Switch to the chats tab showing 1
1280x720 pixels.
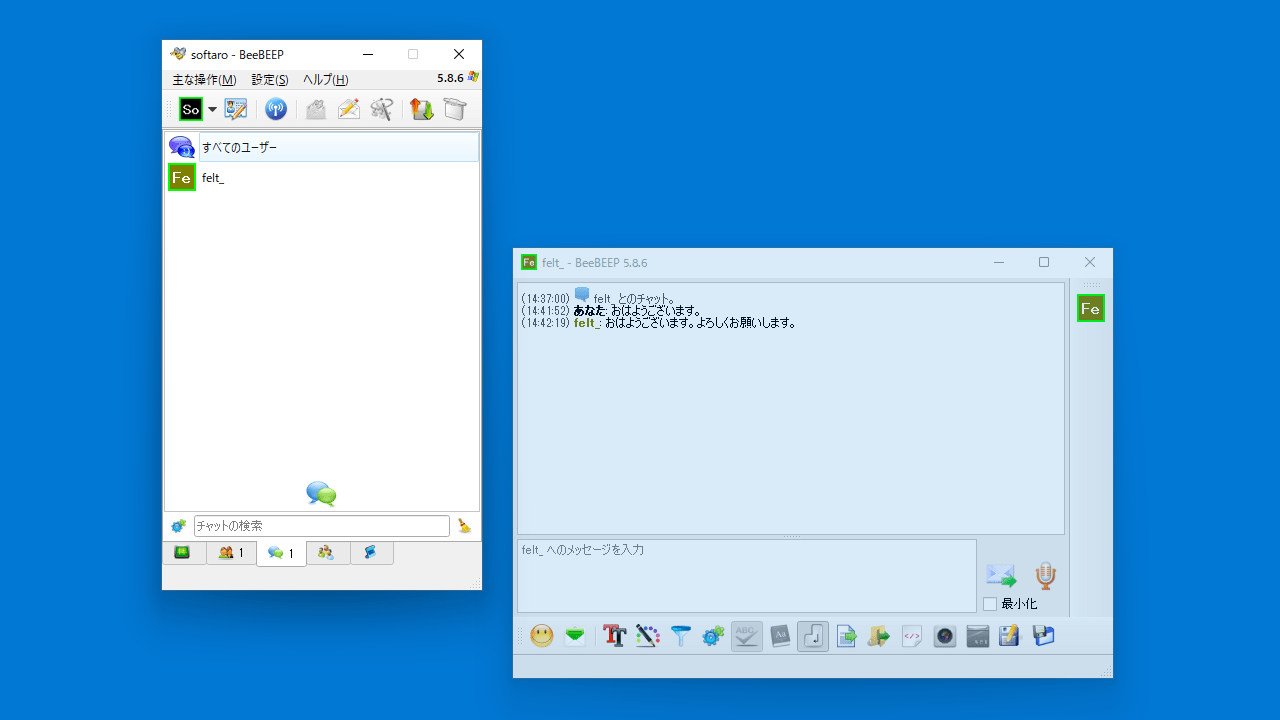tap(281, 554)
